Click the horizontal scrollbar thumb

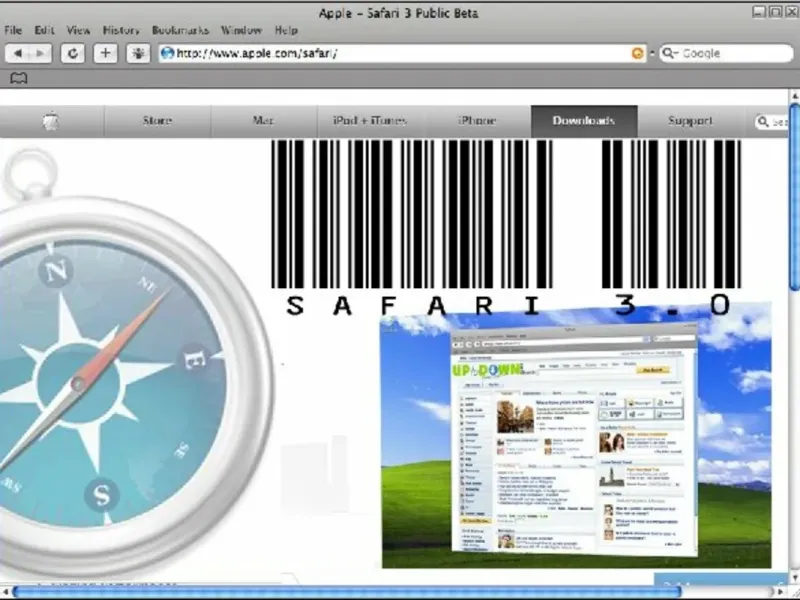347,592
